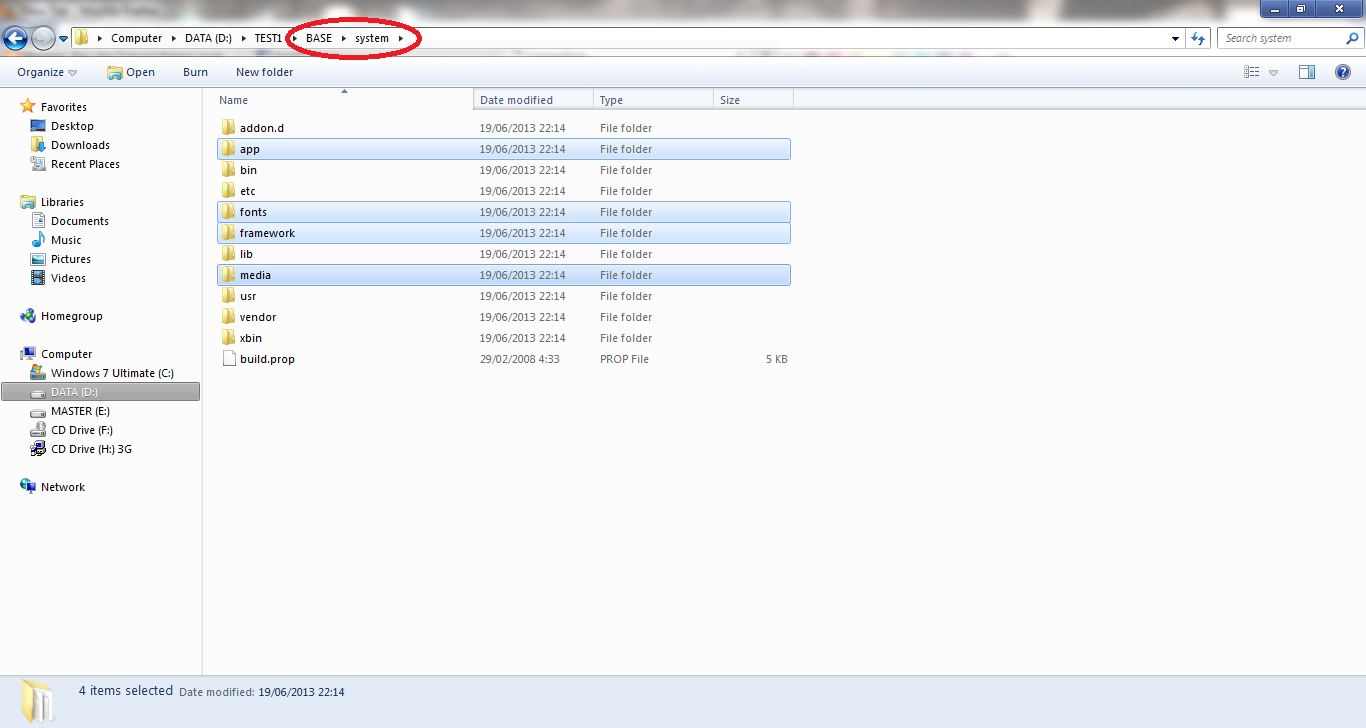Screen dimensions: 1366x728
Task: Open Desktop in Favorites
Action: click(x=72, y=126)
